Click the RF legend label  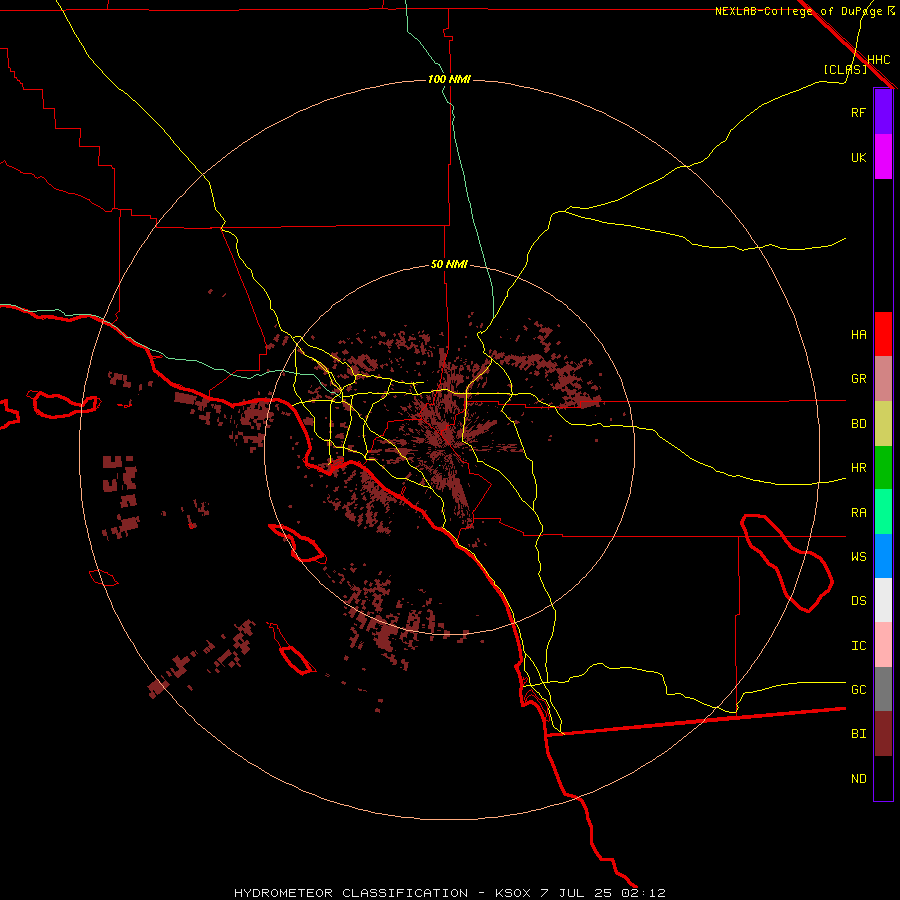[x=858, y=112]
